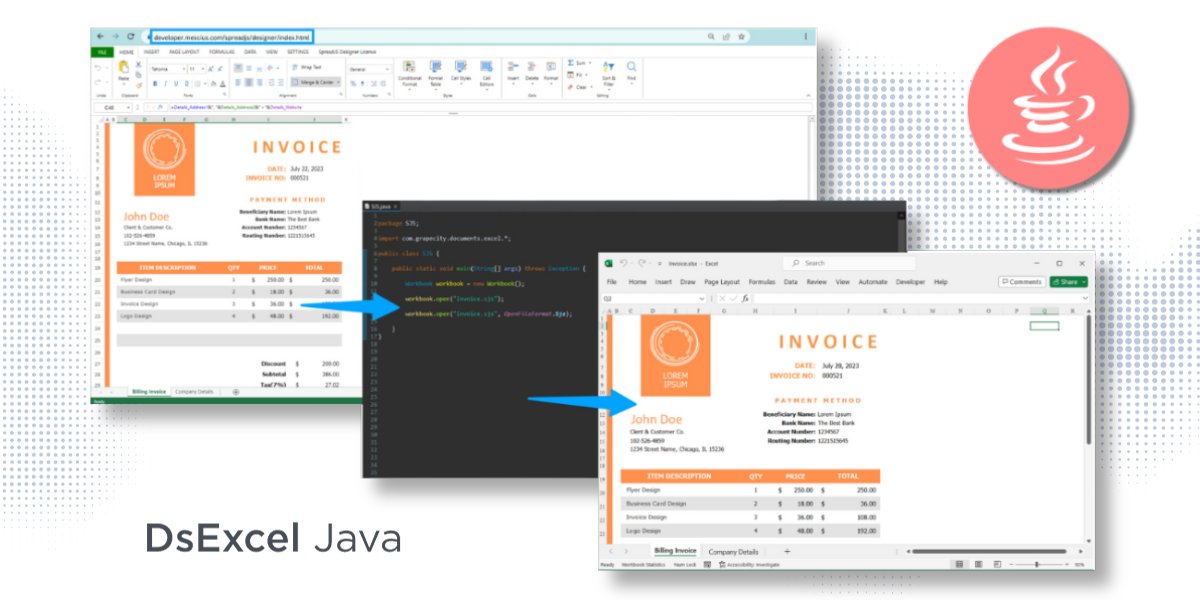Open the Home tab in Excel
Screen dimensions: 1200x600
[637, 282]
